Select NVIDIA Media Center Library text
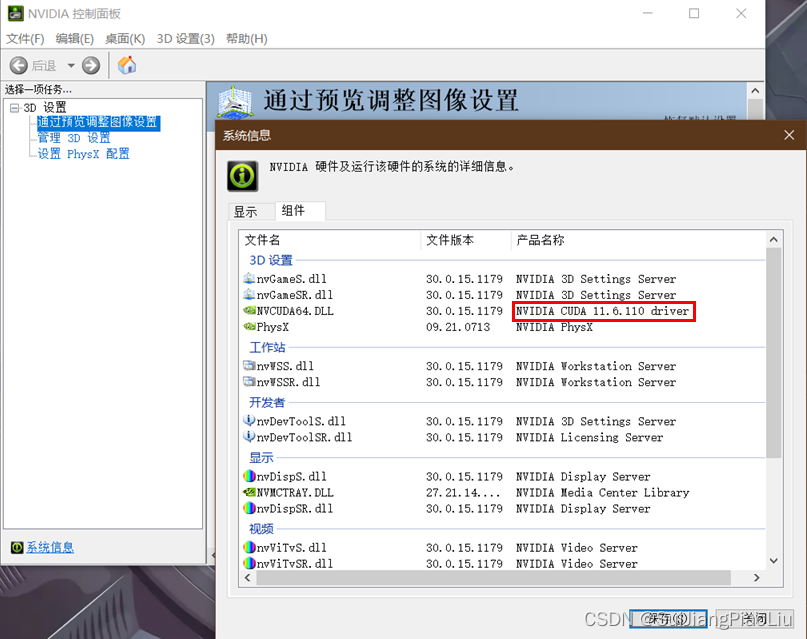 click(x=602, y=493)
